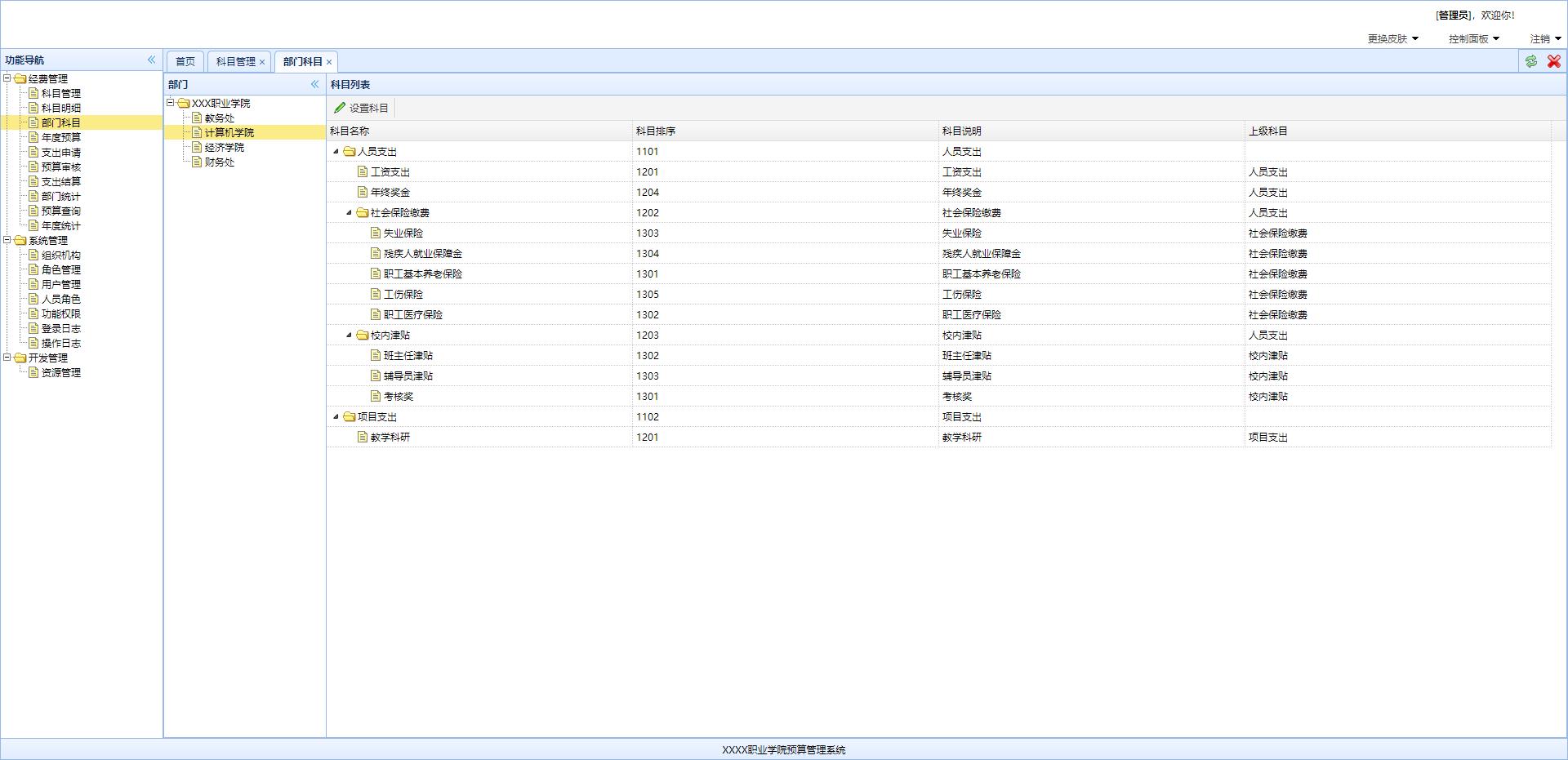Select the 职工基本养老保险 row name

(423, 274)
